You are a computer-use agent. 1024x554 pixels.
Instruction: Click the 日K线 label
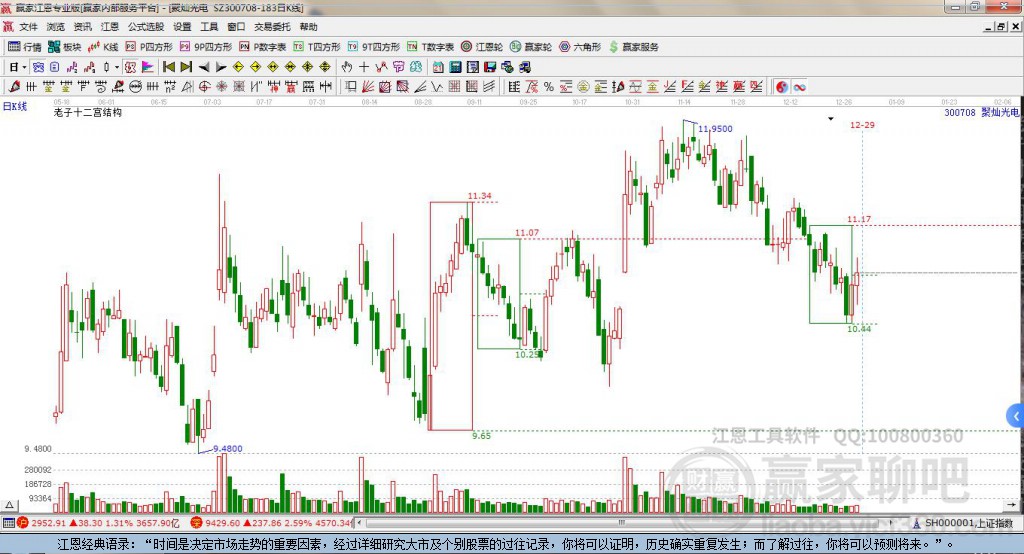(x=14, y=106)
